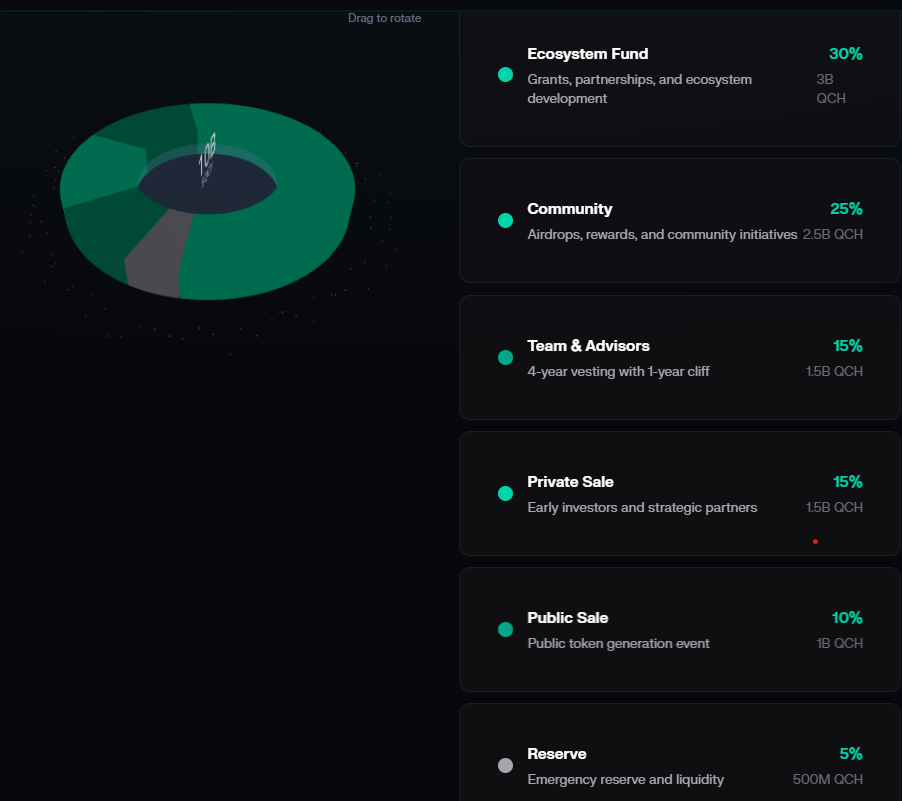
Task: Click the Private Sale card heading
Action: coord(570,482)
